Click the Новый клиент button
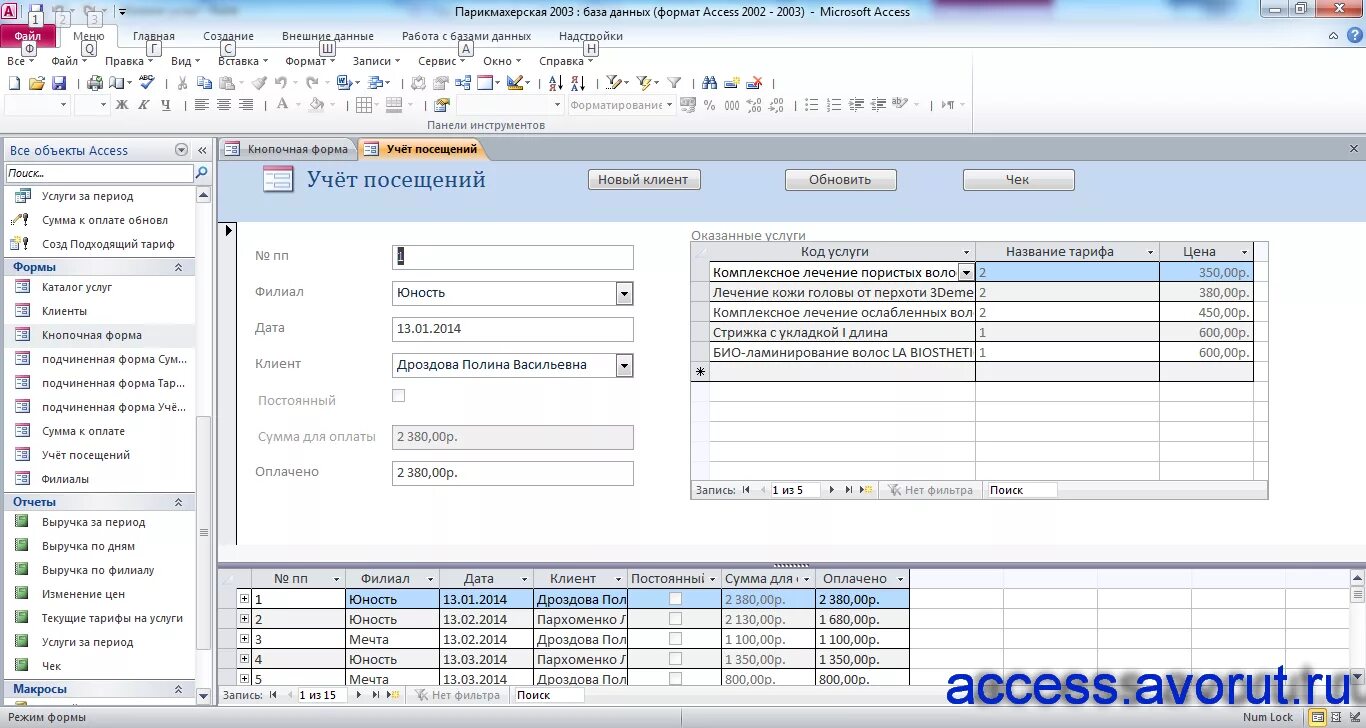Screen dimensions: 1366x728 643,180
